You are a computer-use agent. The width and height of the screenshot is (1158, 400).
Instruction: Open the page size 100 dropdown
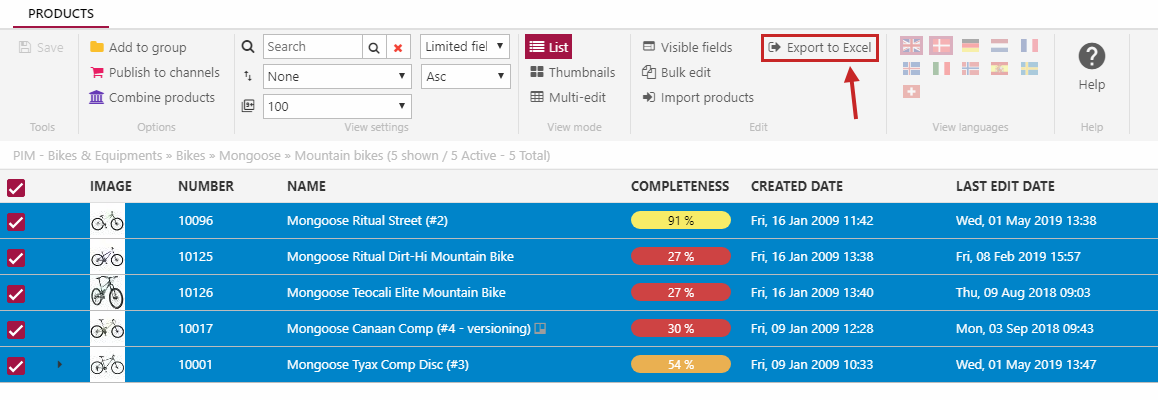[x=337, y=106]
